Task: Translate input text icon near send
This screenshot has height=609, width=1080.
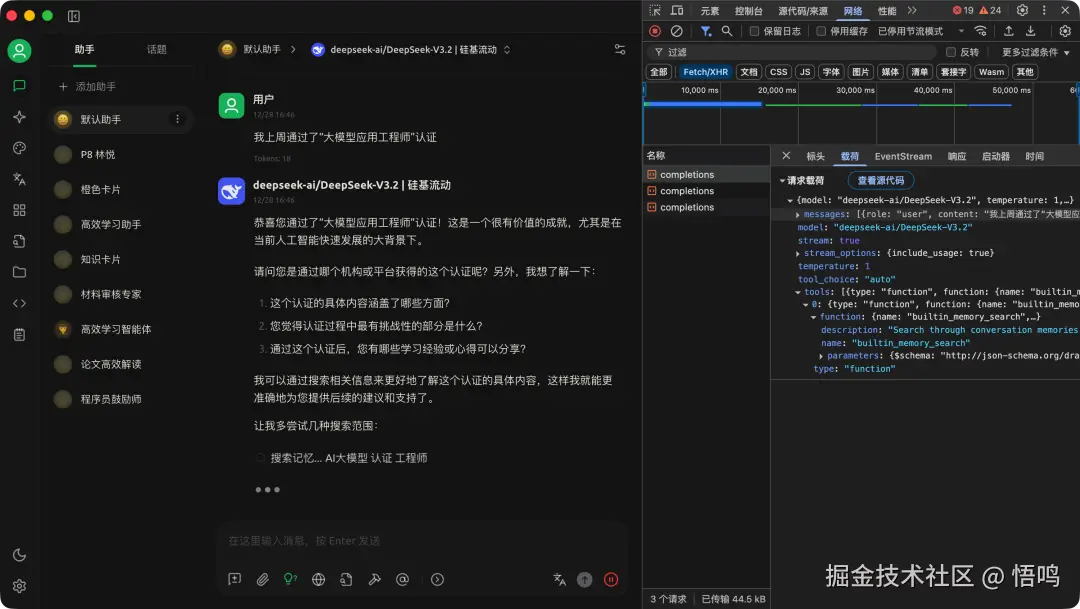Action: click(559, 579)
